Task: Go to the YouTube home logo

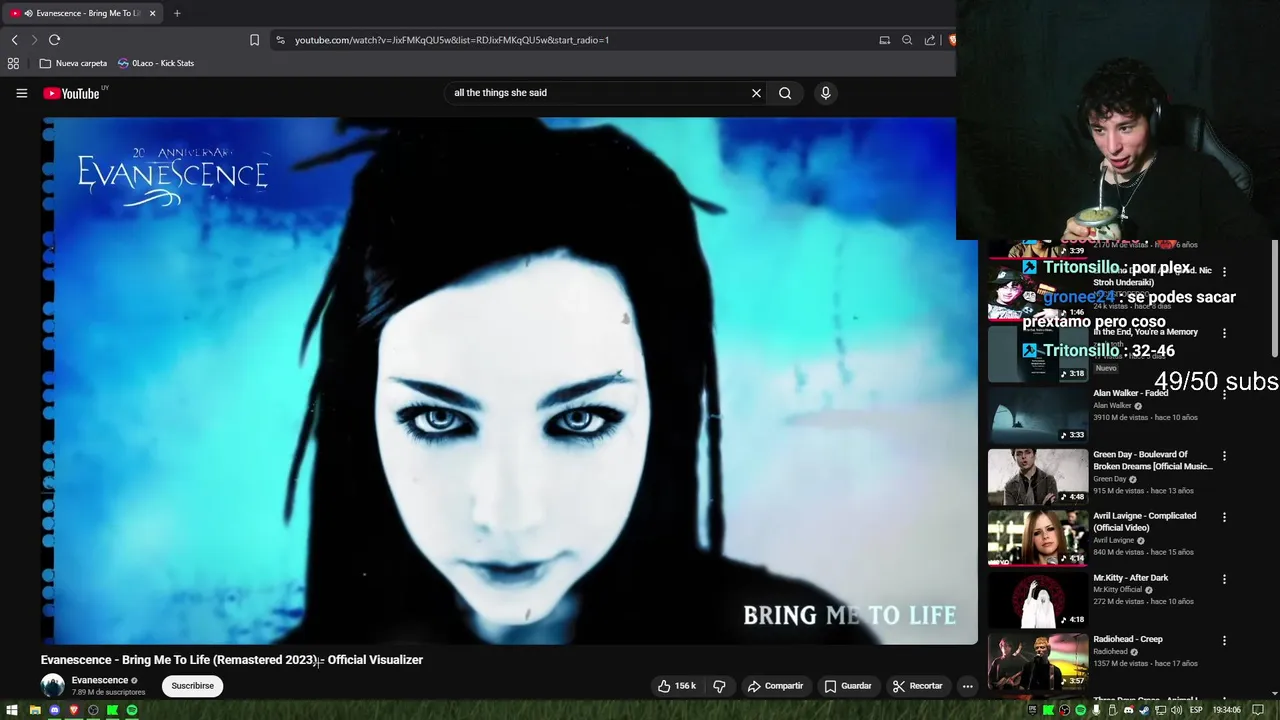Action: [73, 93]
